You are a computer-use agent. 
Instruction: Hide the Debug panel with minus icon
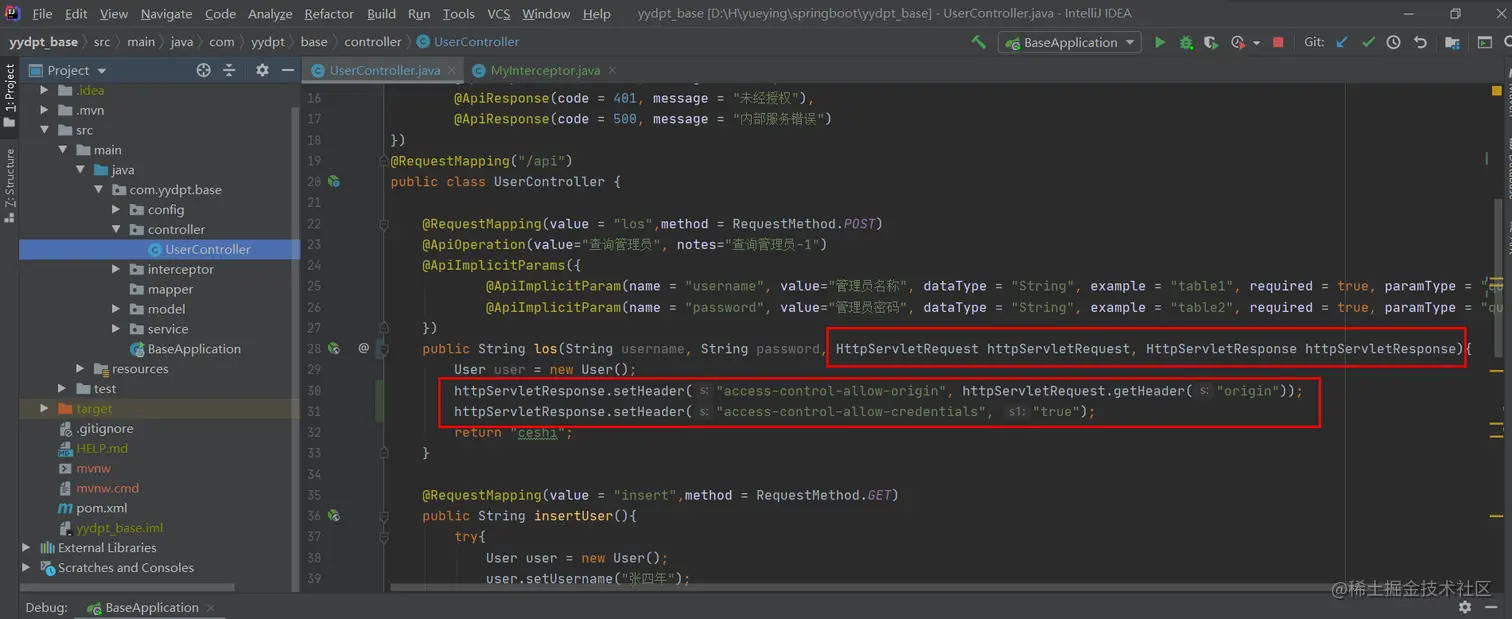pyautogui.click(x=1492, y=607)
